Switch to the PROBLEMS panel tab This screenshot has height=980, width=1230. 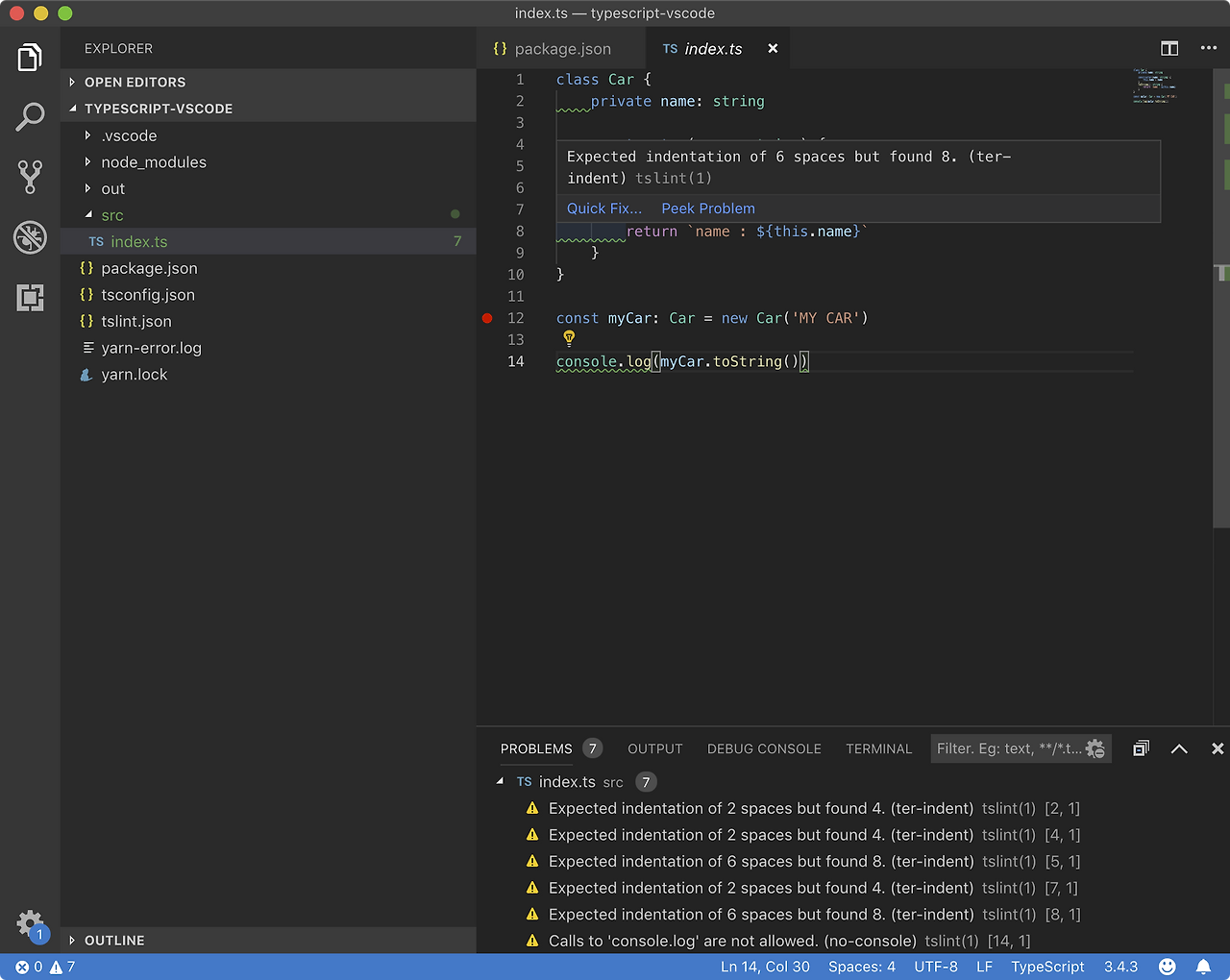pyautogui.click(x=552, y=748)
